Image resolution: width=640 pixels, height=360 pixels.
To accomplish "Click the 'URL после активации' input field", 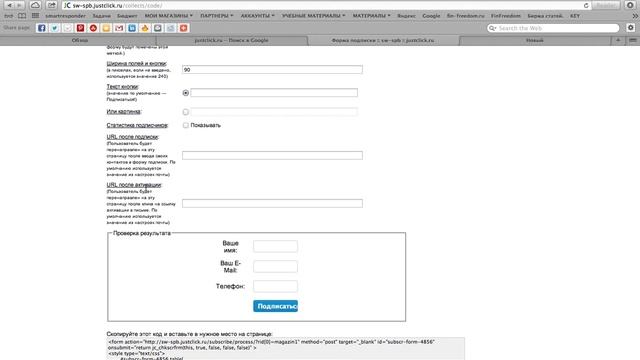I will click(272, 203).
